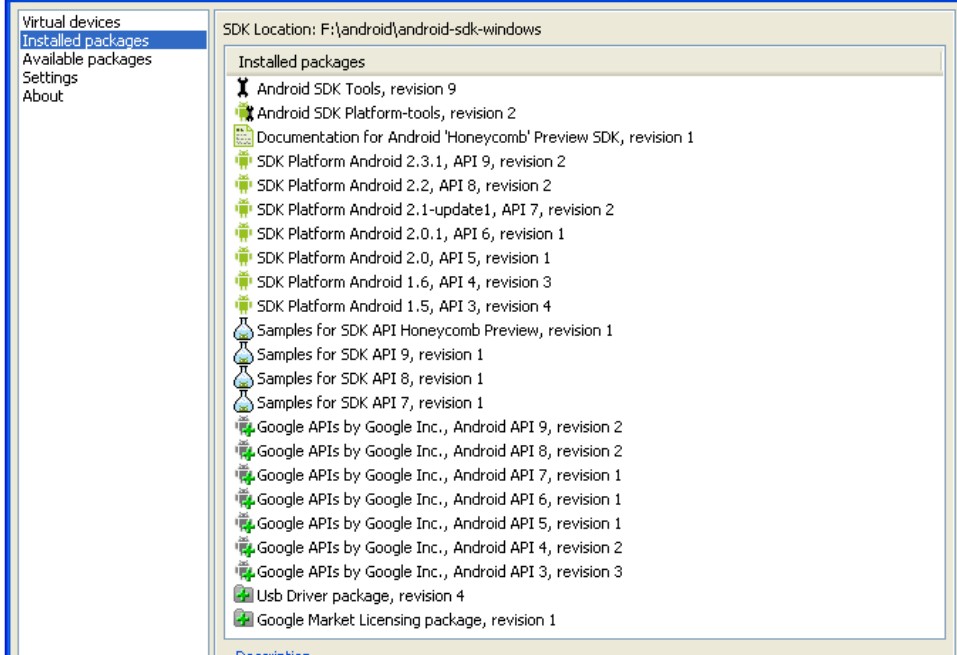
Task: Click the android icon for SDK Platform 2.0.1
Action: click(x=243, y=233)
